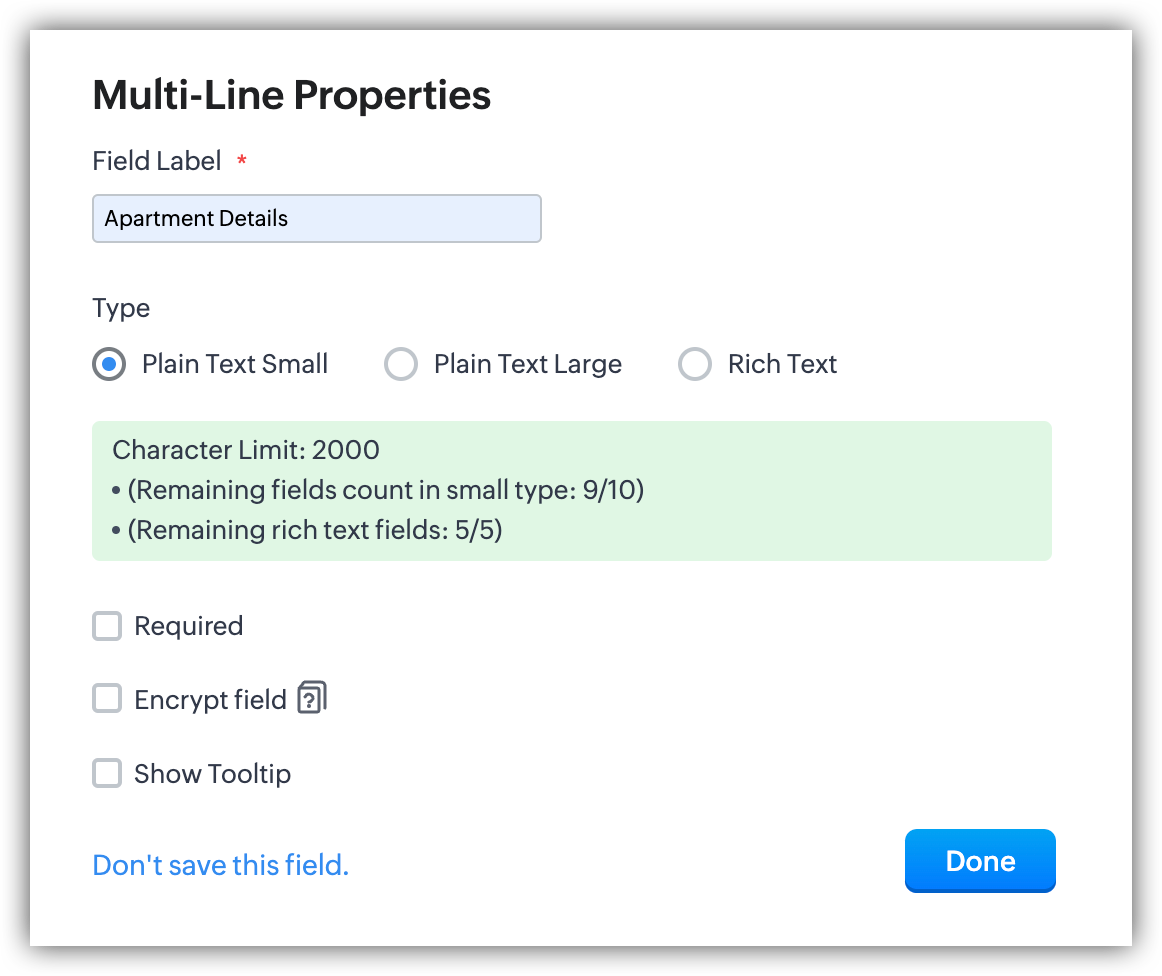Click the "Required" label text
This screenshot has width=1162, height=976.
coord(188,626)
